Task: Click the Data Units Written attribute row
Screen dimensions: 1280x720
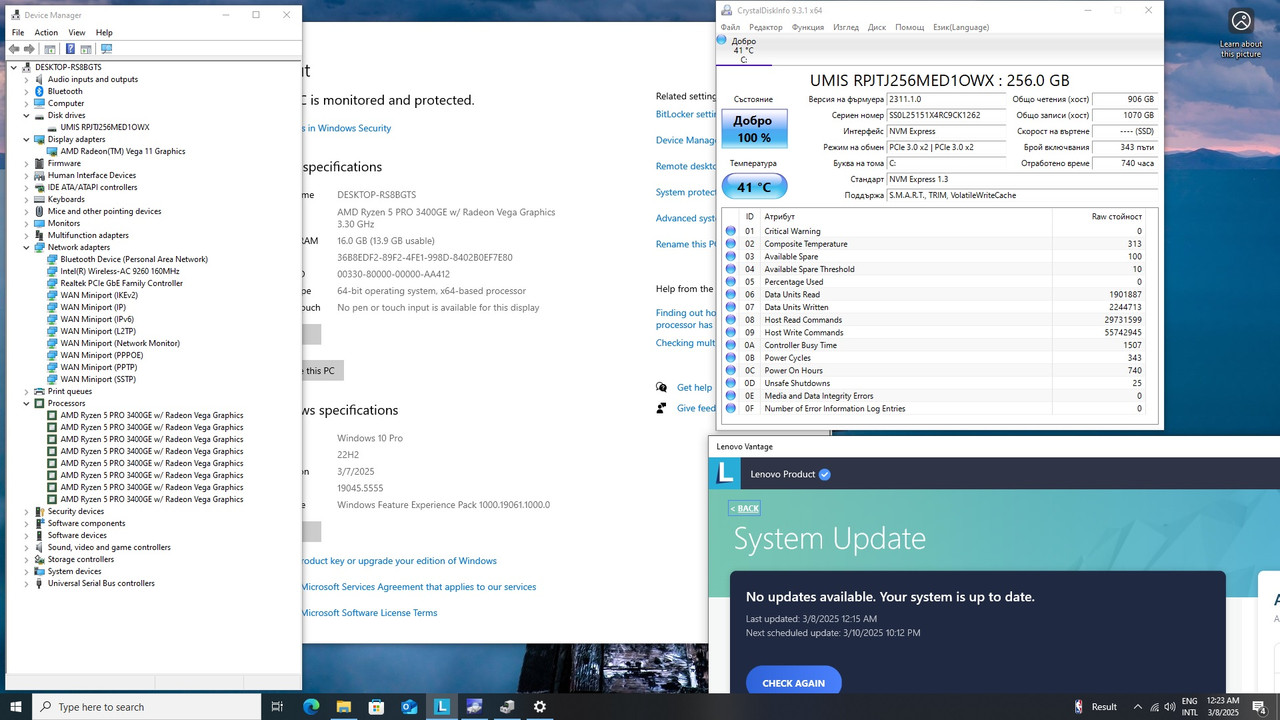Action: [940, 307]
